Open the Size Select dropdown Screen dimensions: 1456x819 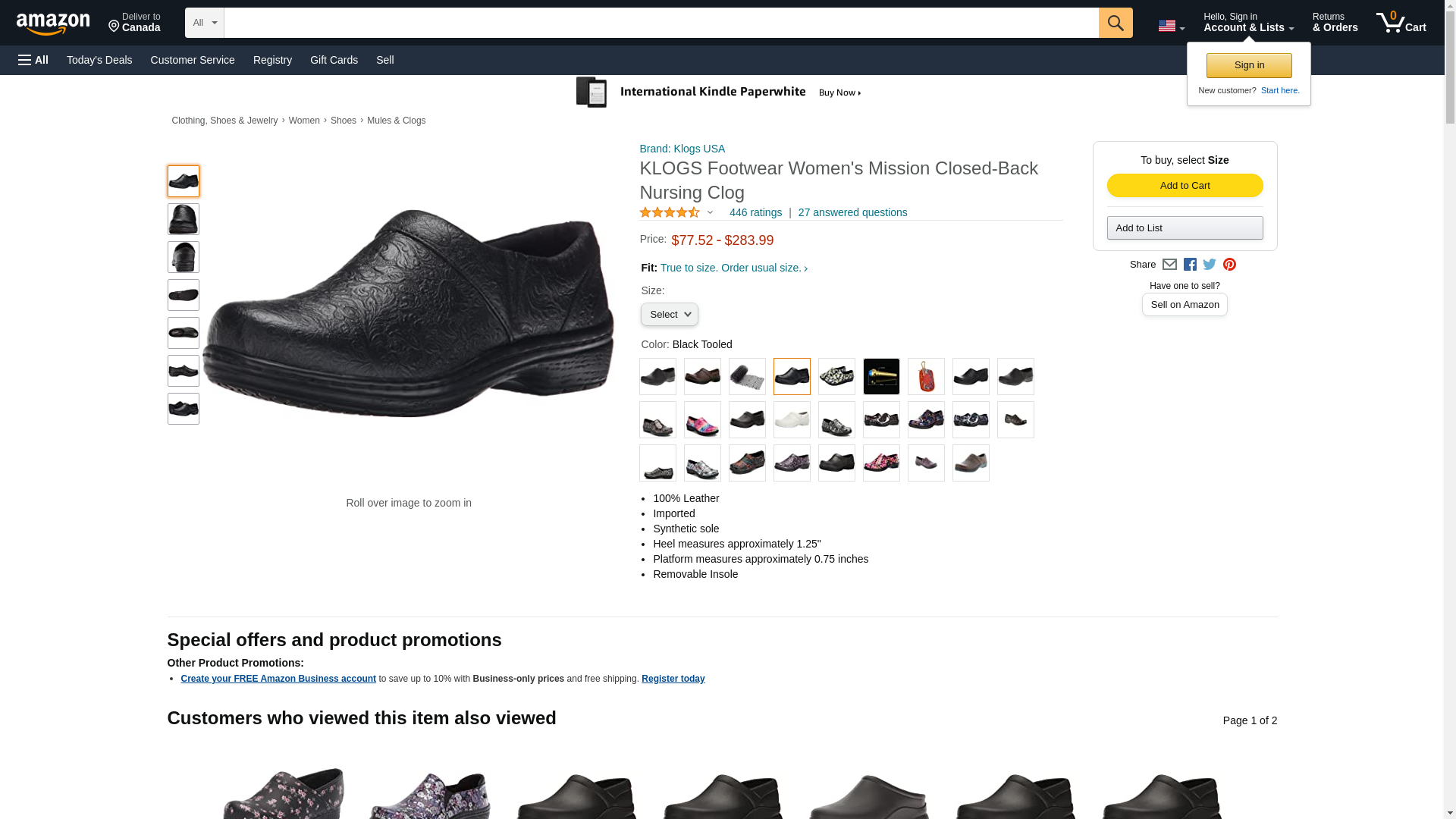[669, 315]
